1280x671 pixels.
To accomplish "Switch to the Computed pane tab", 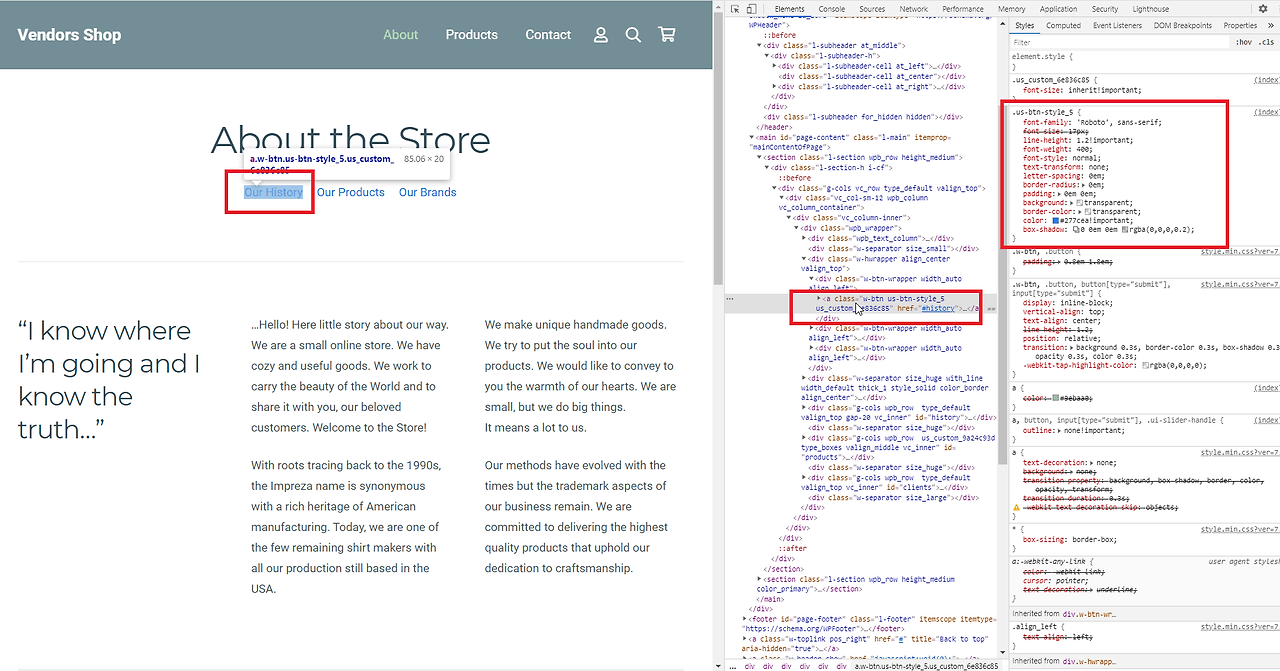I will pyautogui.click(x=1063, y=26).
